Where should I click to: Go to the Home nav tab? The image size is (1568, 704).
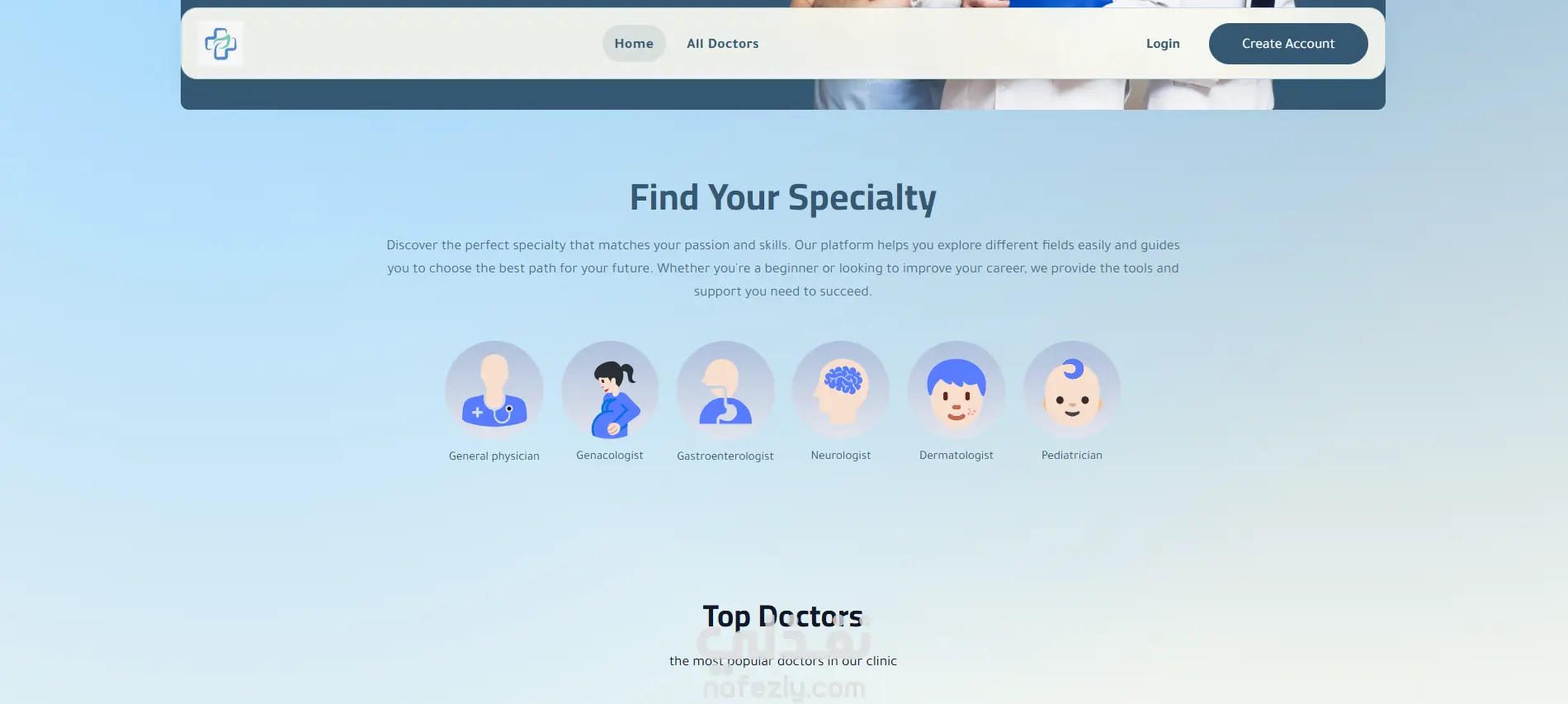point(634,44)
